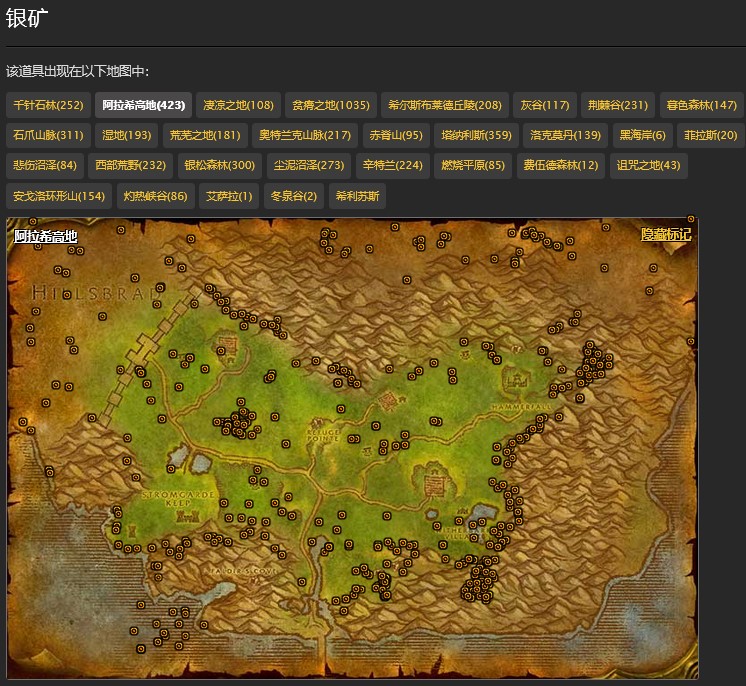Switch to 灰谷(117) tab
746x686 pixels.
coord(545,105)
